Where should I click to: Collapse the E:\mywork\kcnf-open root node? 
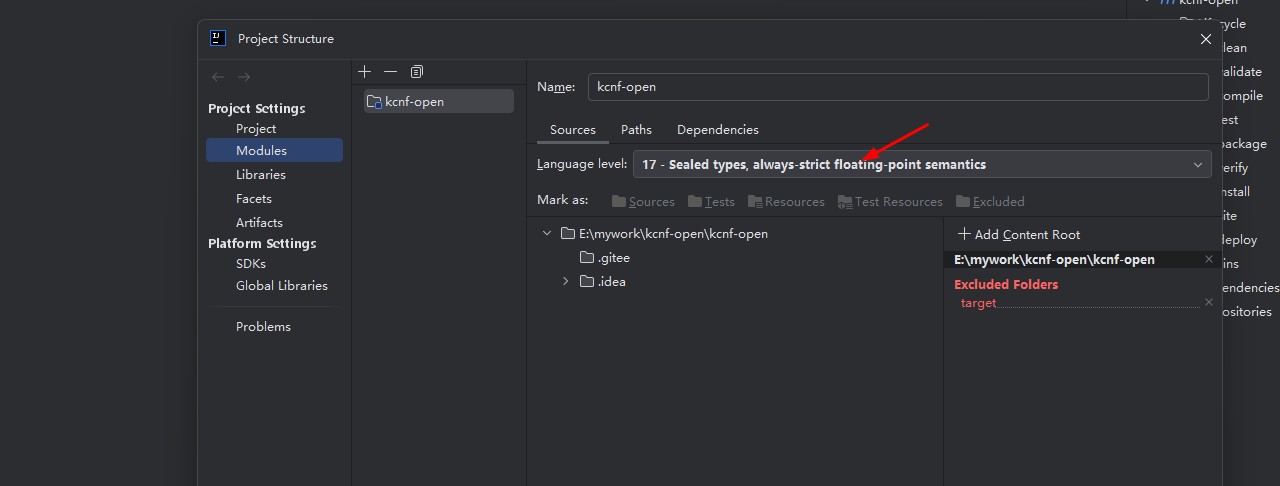point(546,233)
